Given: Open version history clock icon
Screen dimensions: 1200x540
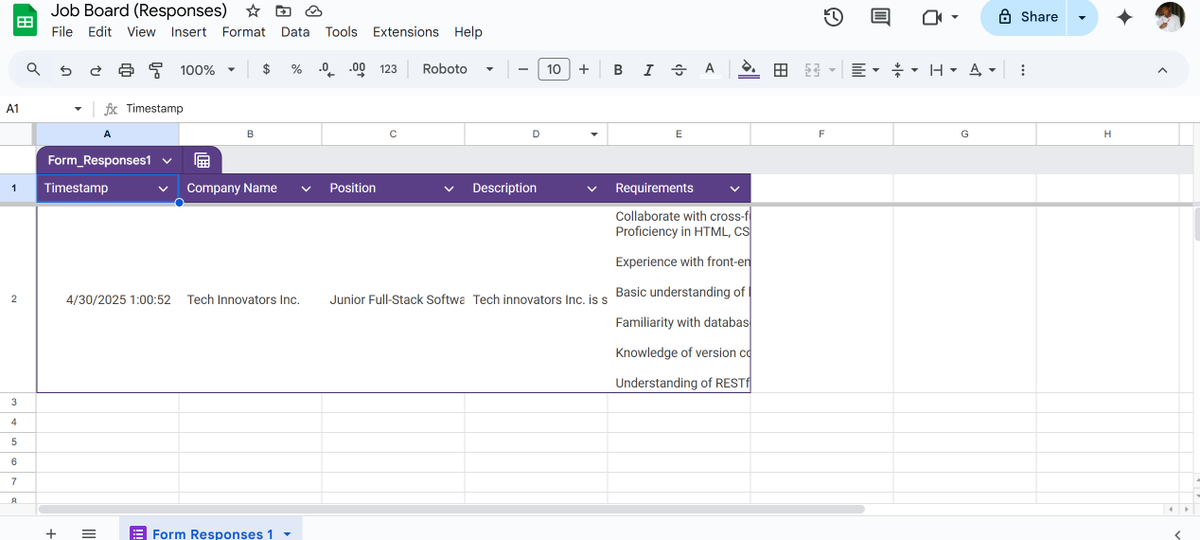Looking at the screenshot, I should 833,17.
